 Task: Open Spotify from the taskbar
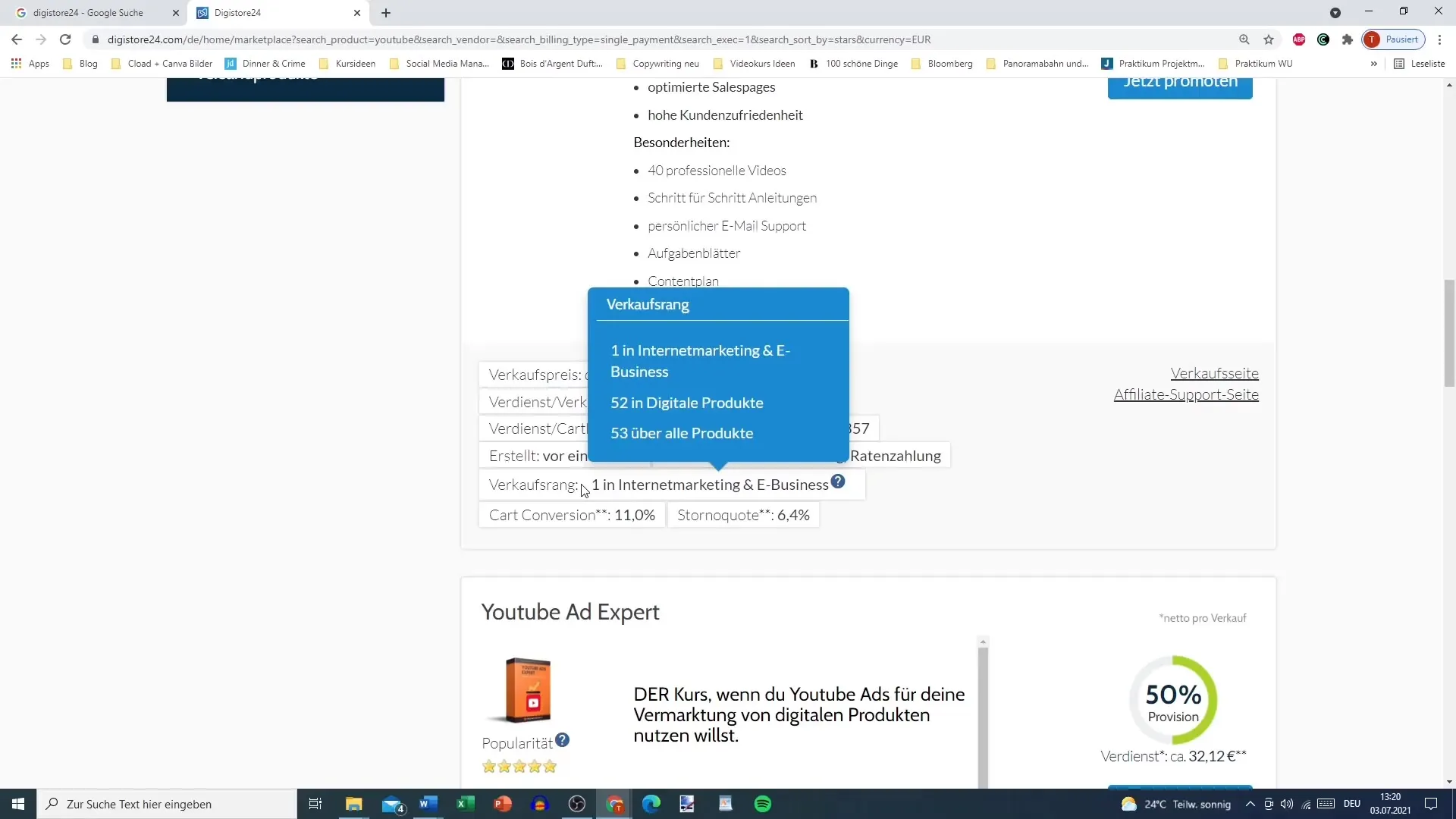(x=763, y=804)
